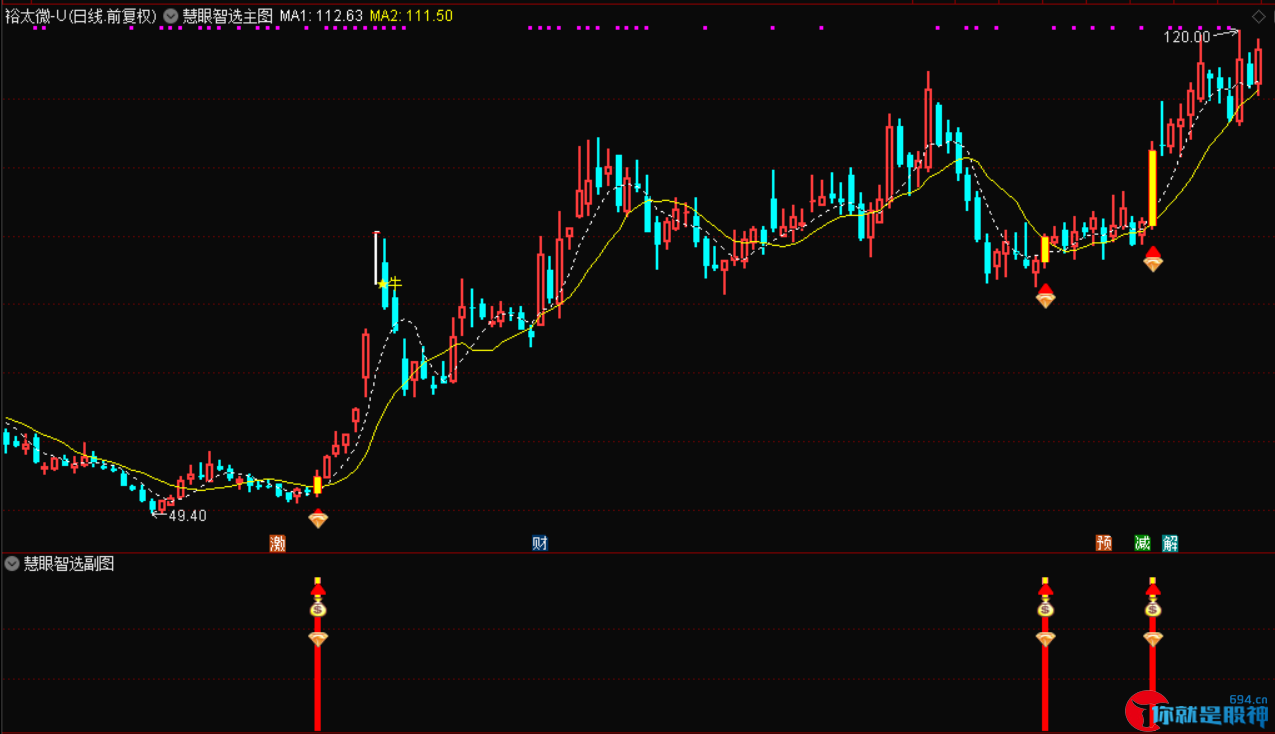1275x734 pixels.
Task: Click the 慧眼智选副图 sub-chart title
Action: (x=69, y=563)
